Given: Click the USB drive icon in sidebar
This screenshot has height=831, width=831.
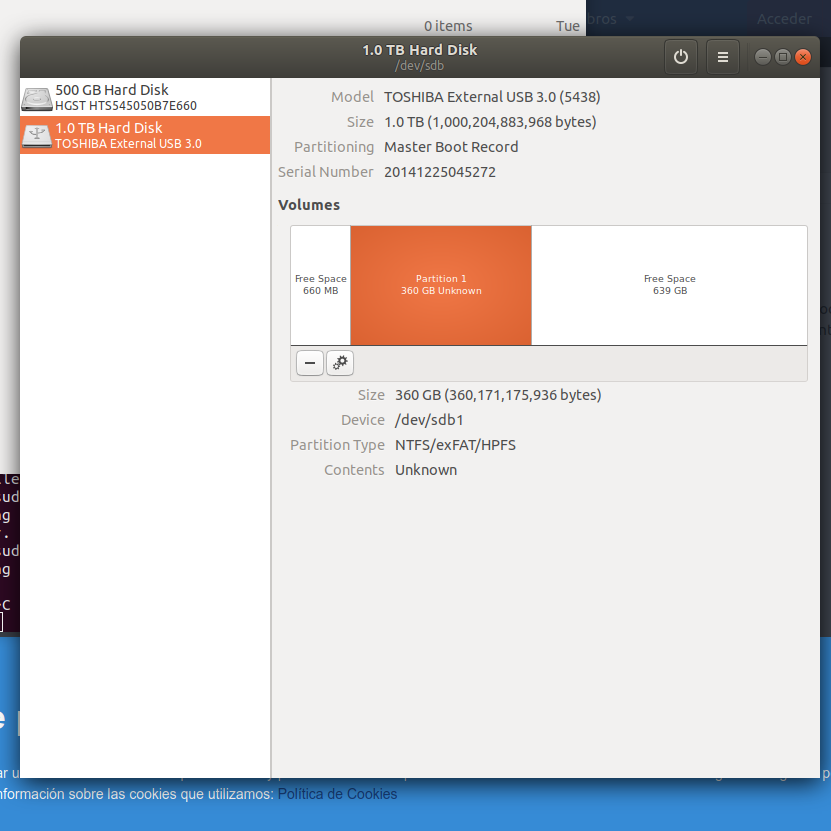Looking at the screenshot, I should tap(37, 135).
